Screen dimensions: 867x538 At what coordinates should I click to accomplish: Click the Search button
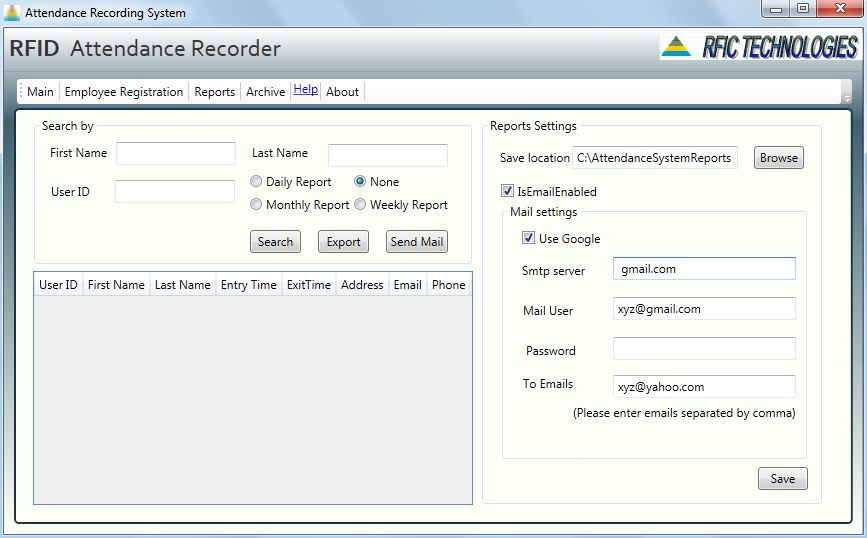coord(275,242)
